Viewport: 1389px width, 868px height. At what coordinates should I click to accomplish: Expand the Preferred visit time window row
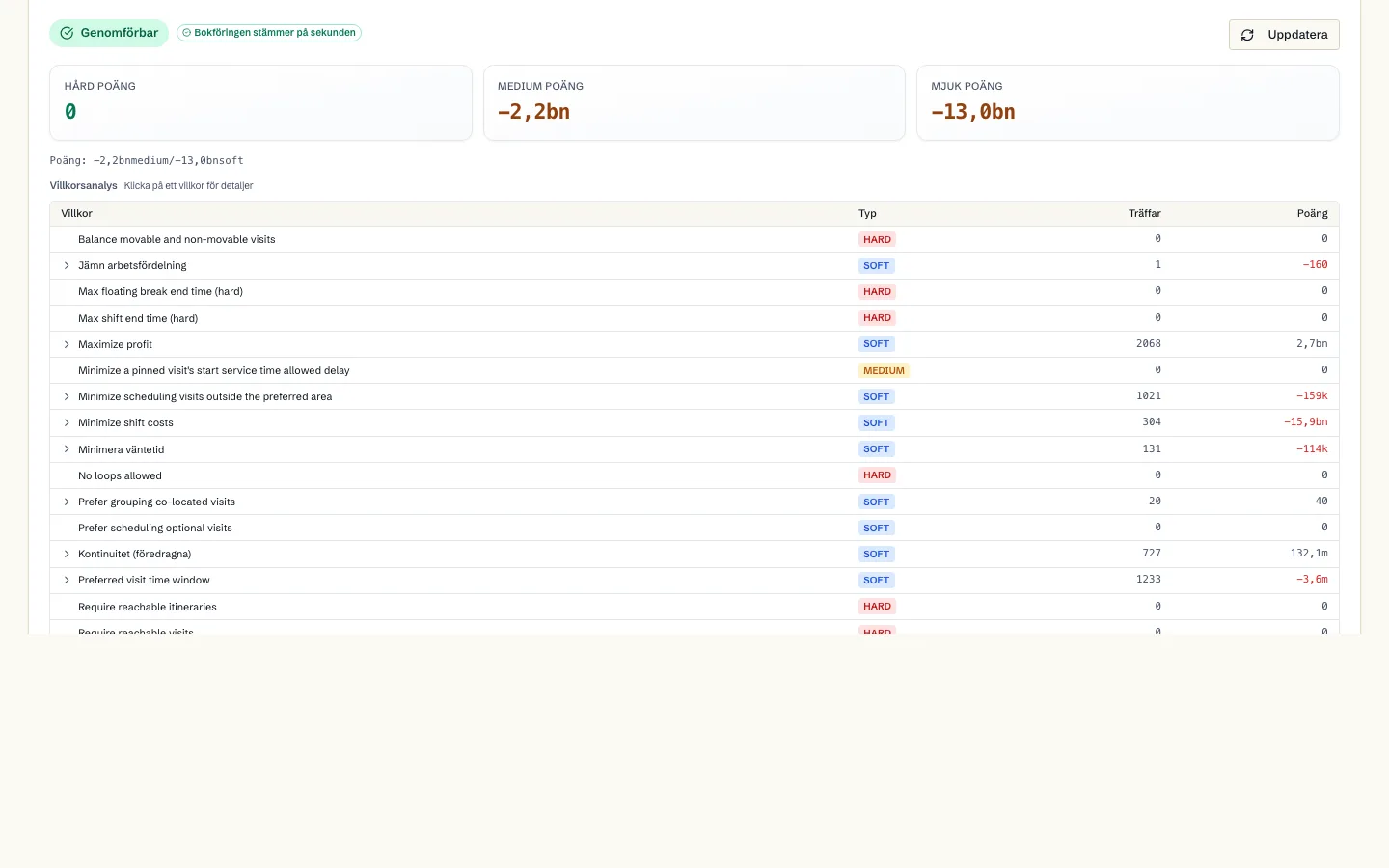67,581
